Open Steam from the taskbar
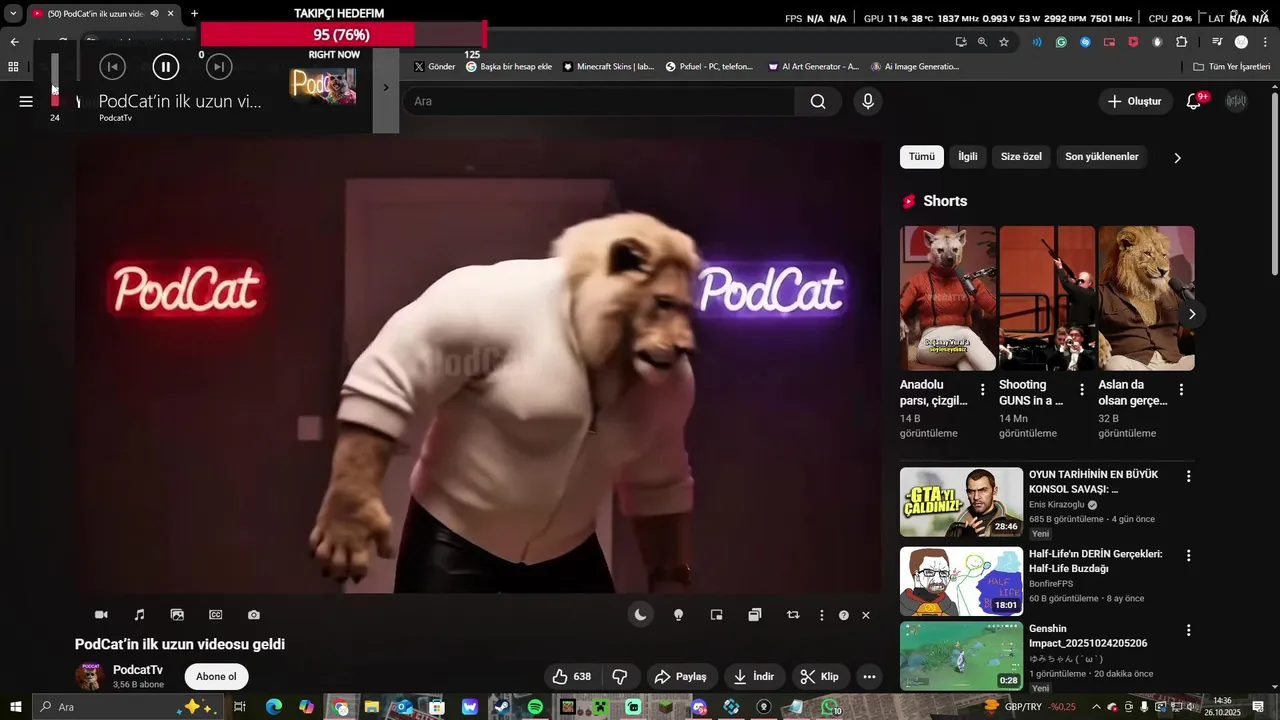1280x720 pixels. pos(502,707)
